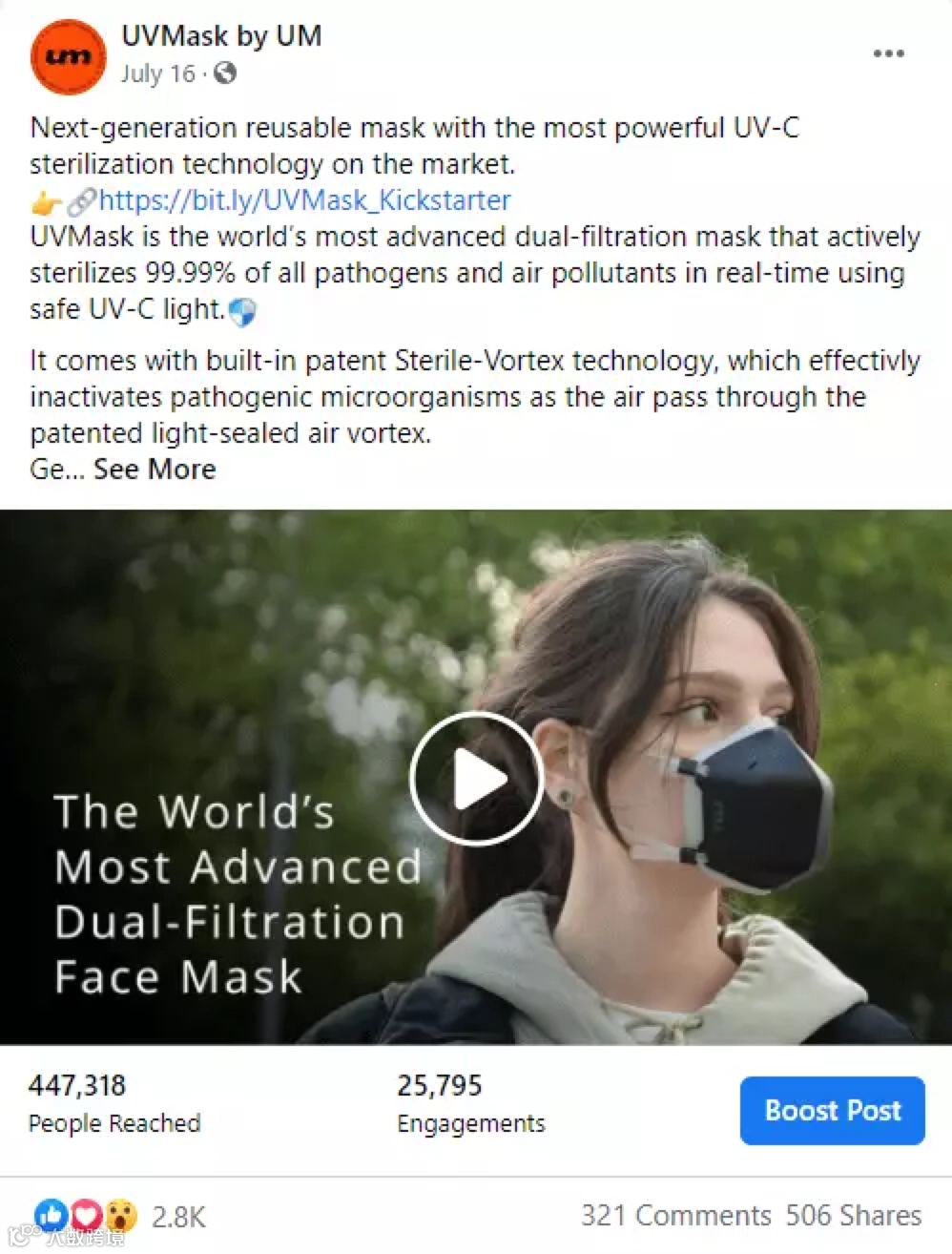Open the three-dot post options menu

tap(889, 53)
